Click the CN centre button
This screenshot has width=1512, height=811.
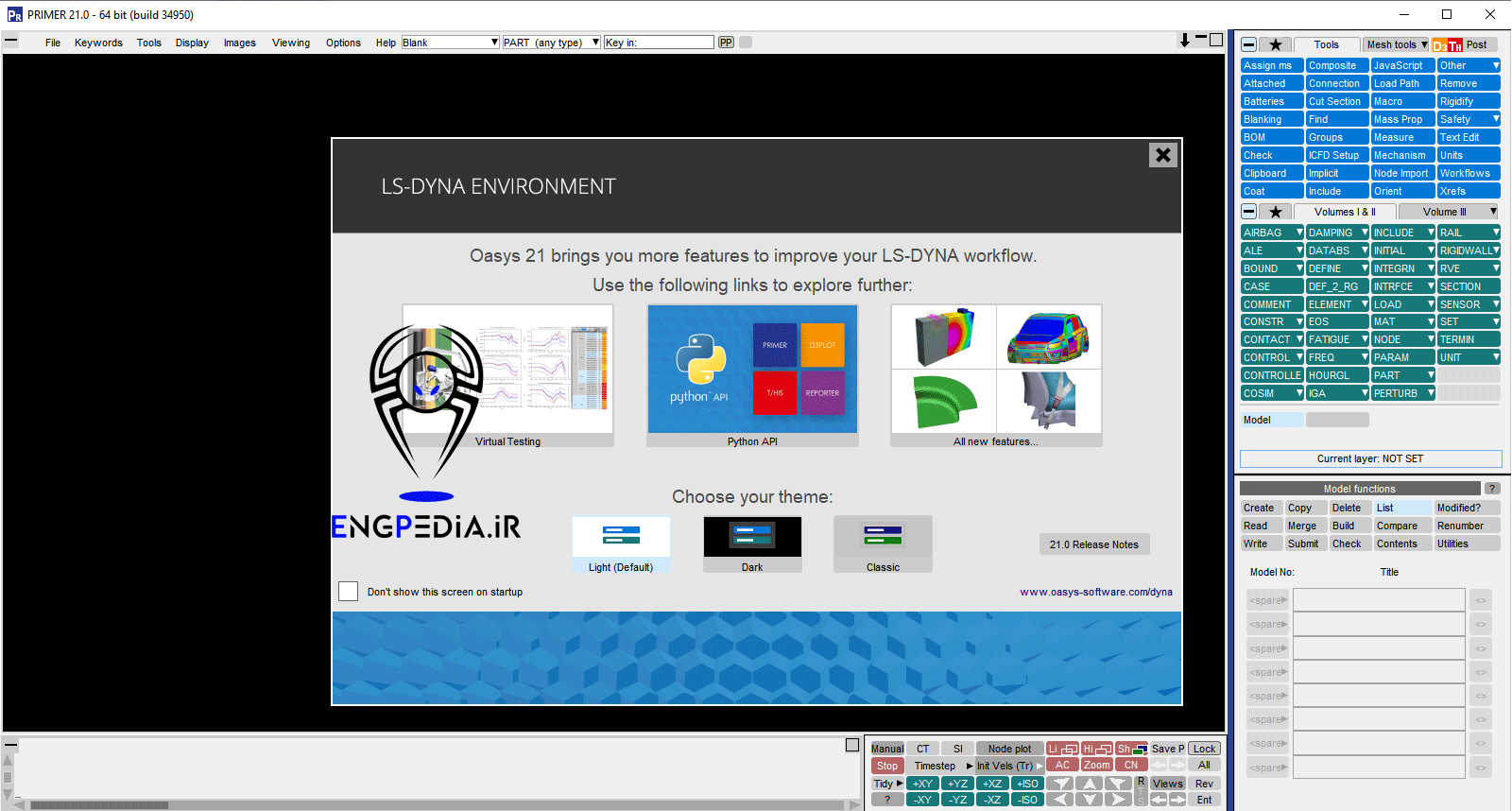pos(1132,766)
